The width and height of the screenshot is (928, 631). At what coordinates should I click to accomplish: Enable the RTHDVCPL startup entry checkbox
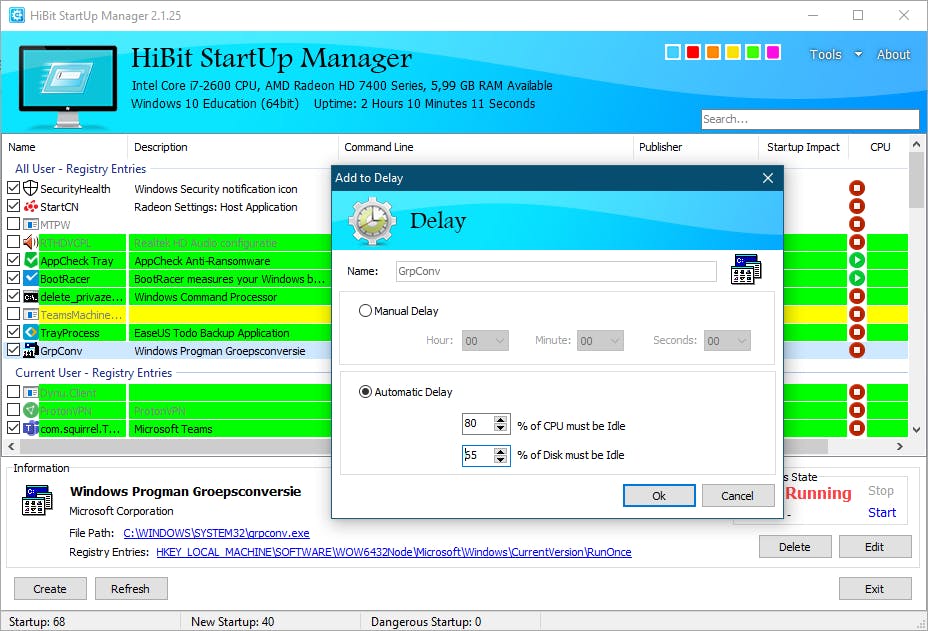(x=13, y=242)
